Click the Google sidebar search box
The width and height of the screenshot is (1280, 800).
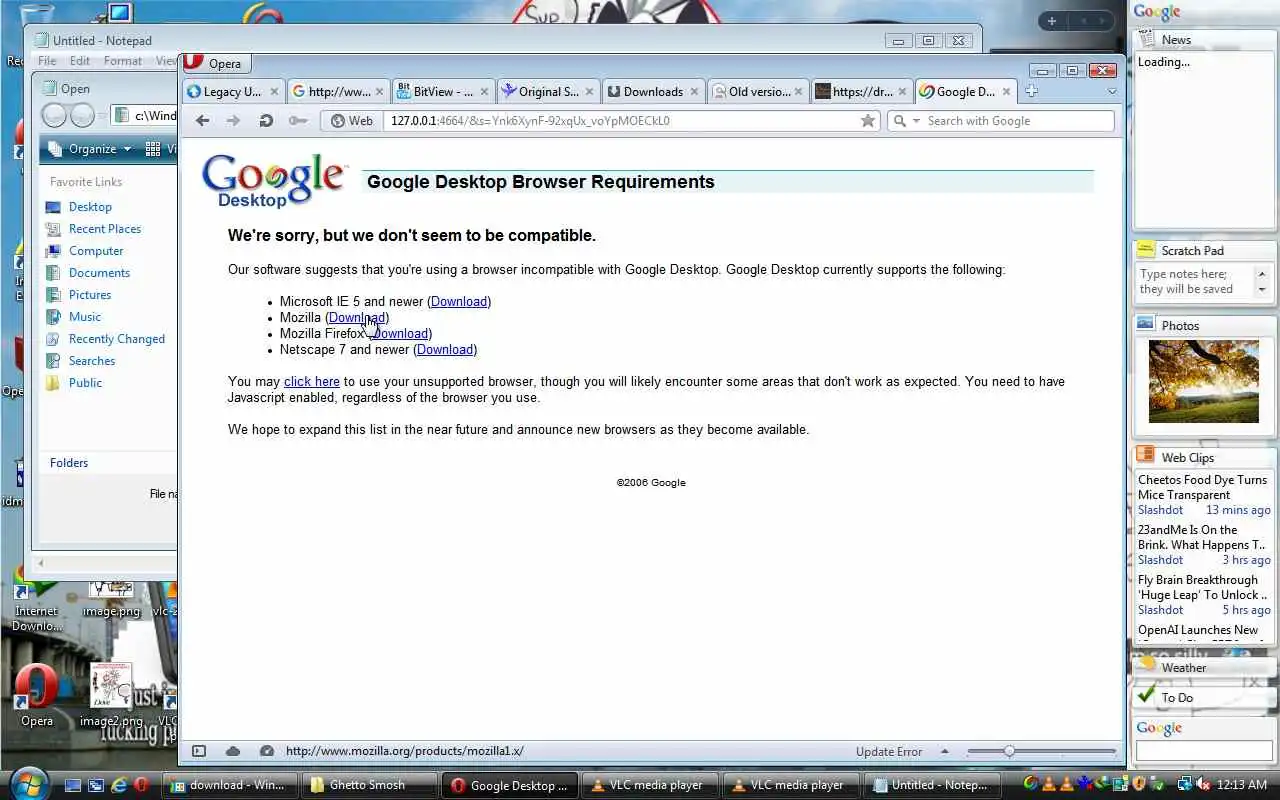1204,751
